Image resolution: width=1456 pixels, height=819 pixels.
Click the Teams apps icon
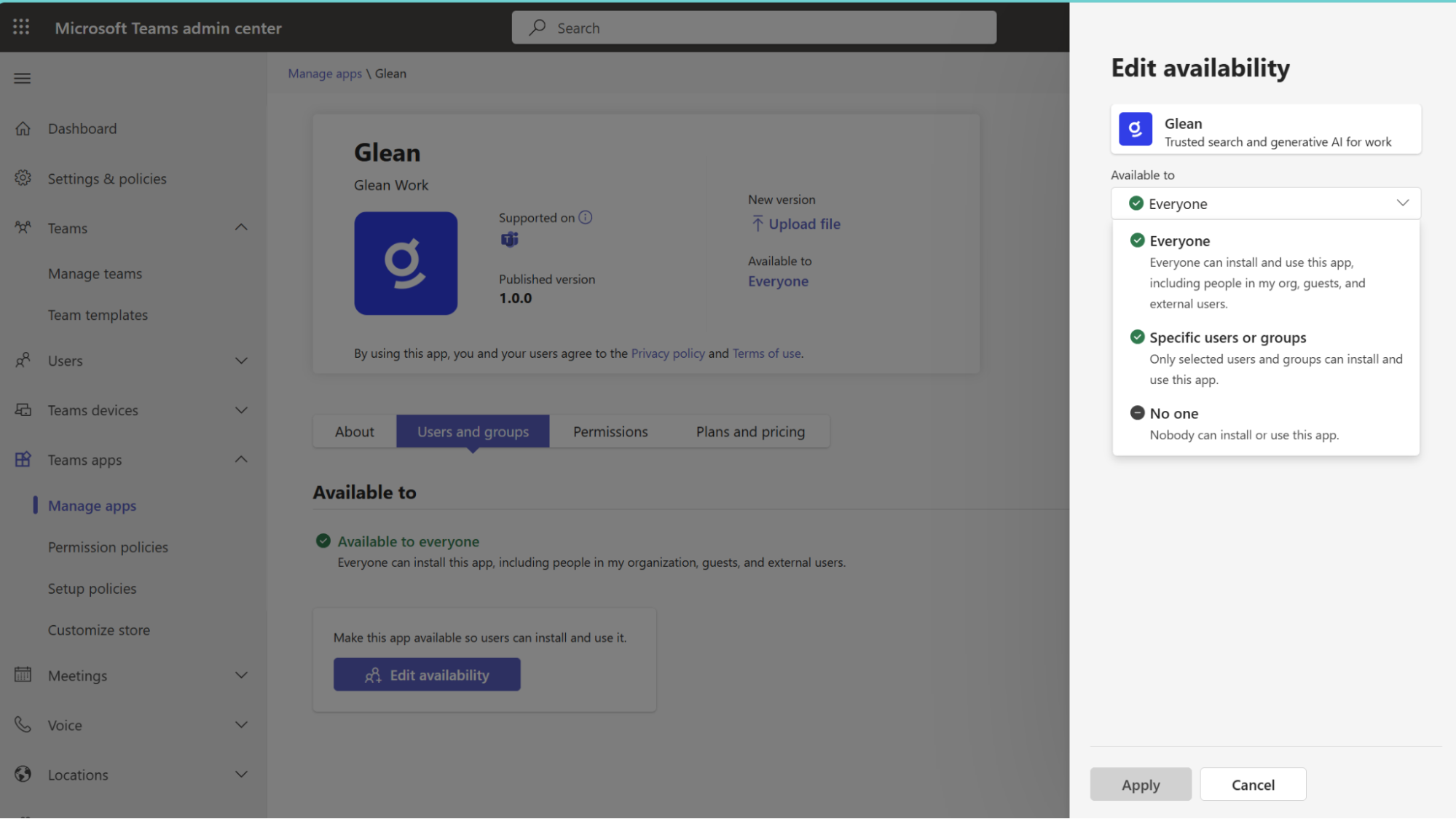[x=23, y=459]
